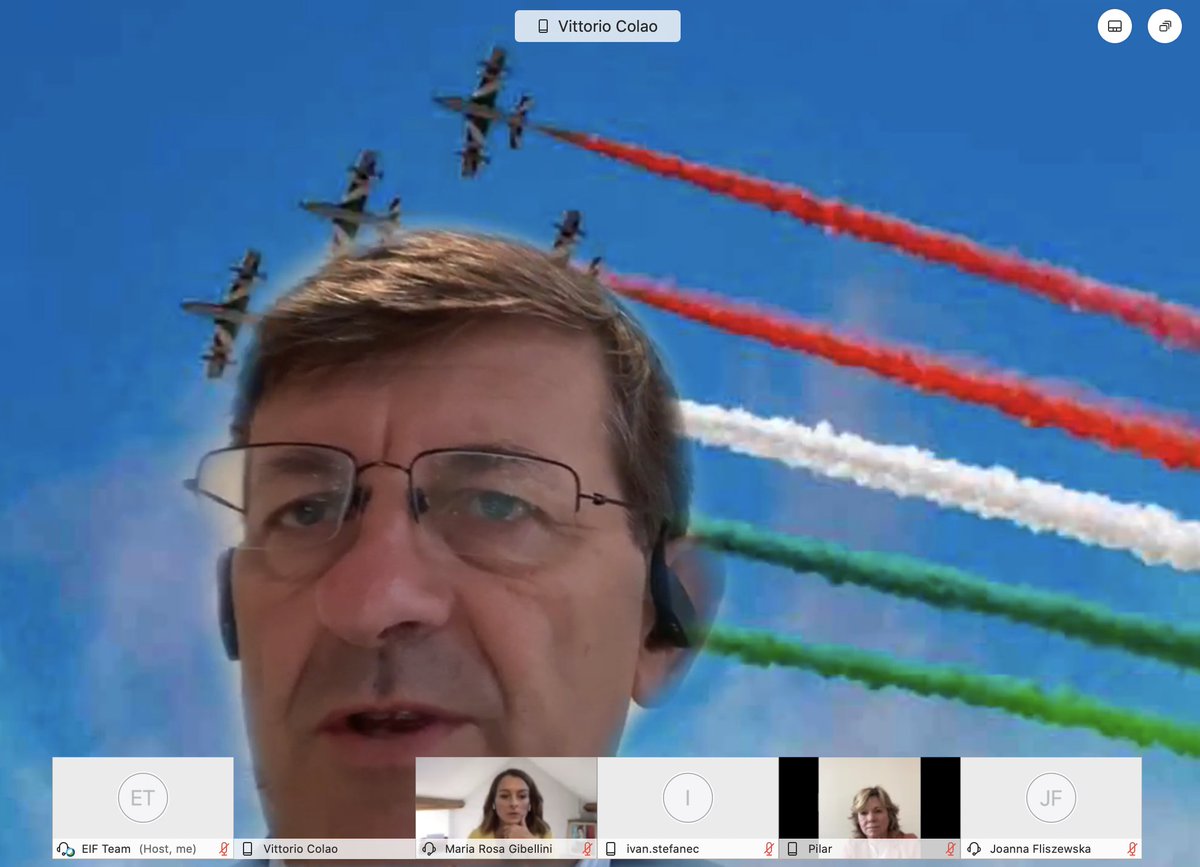Click the I avatar circle
The image size is (1200, 867).
pyautogui.click(x=688, y=798)
